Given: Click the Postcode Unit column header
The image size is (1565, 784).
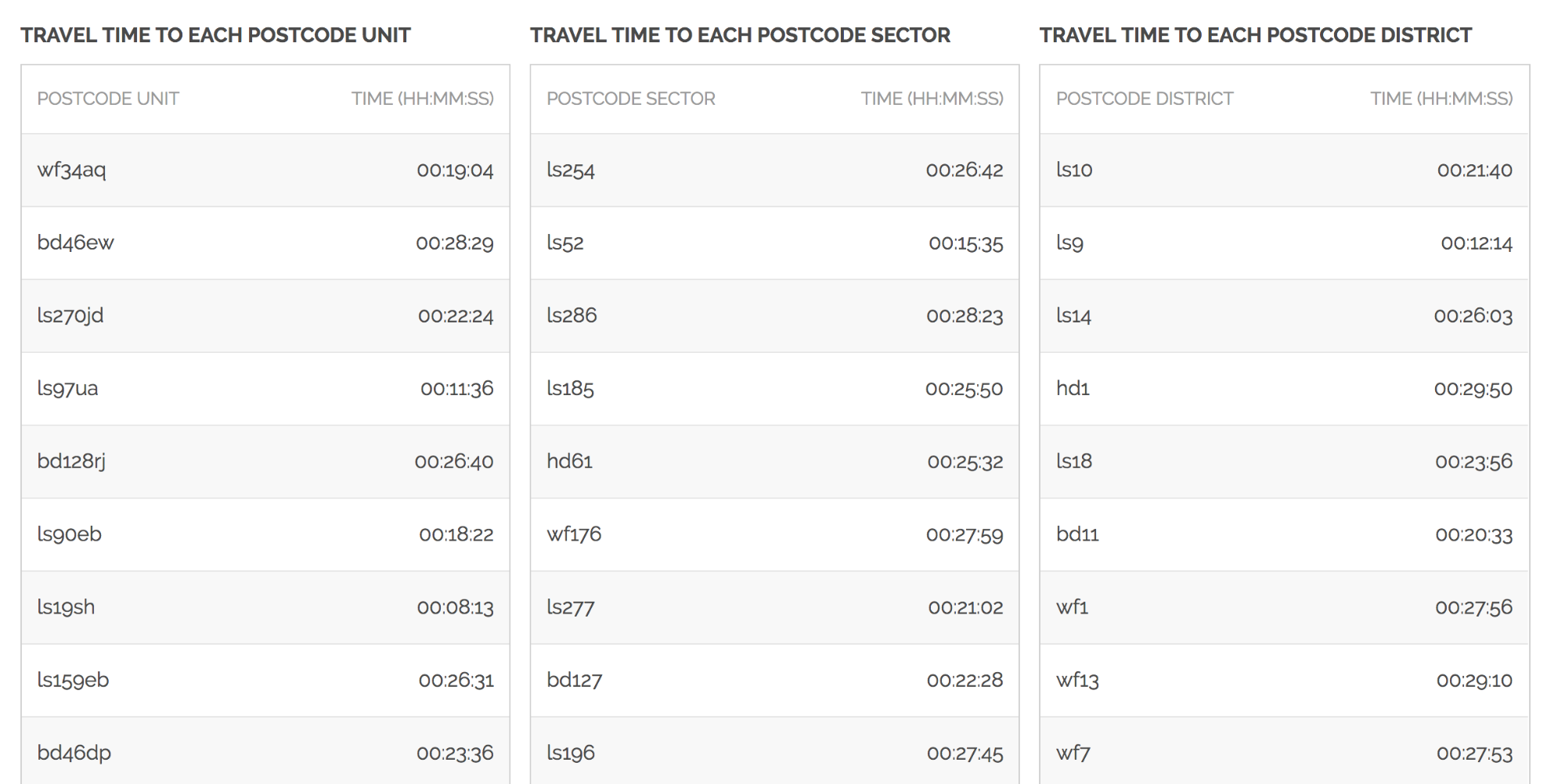Looking at the screenshot, I should coord(108,99).
